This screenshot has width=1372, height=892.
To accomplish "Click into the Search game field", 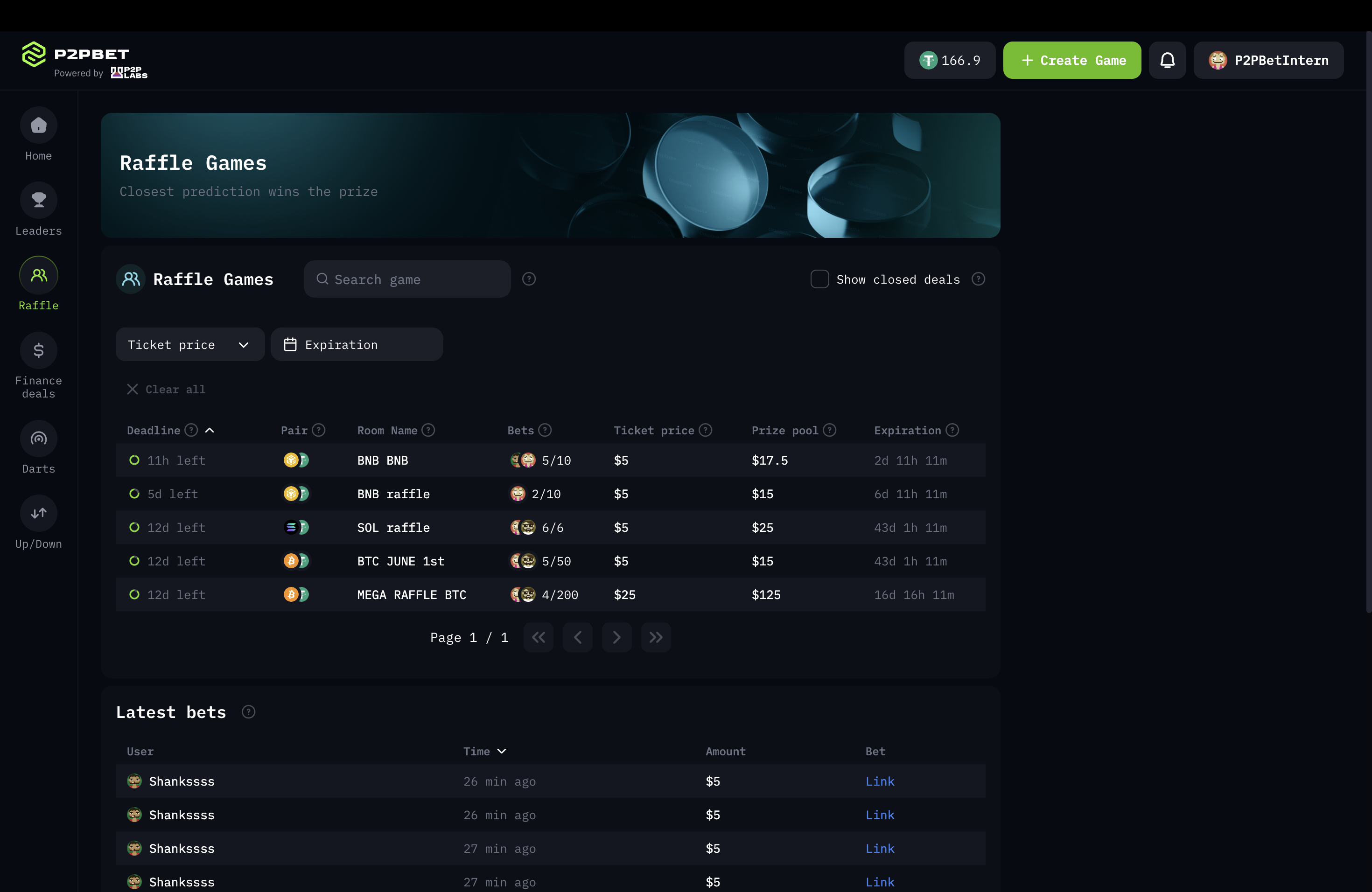I will (407, 279).
